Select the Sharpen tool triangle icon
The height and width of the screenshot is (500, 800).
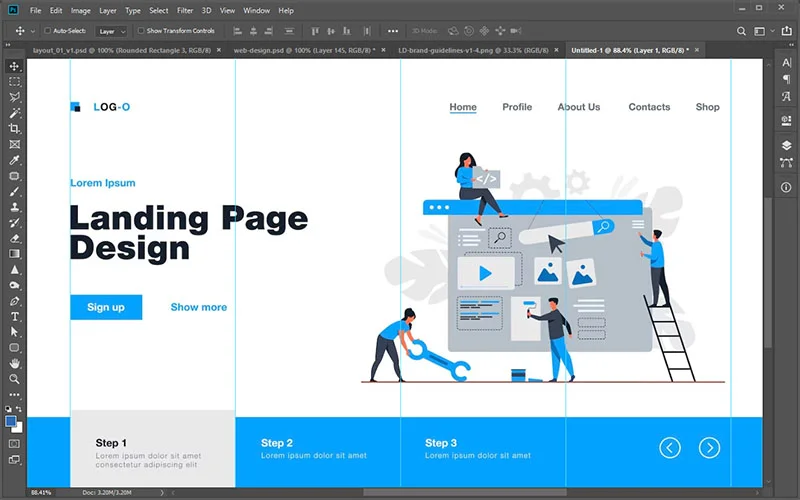click(14, 269)
